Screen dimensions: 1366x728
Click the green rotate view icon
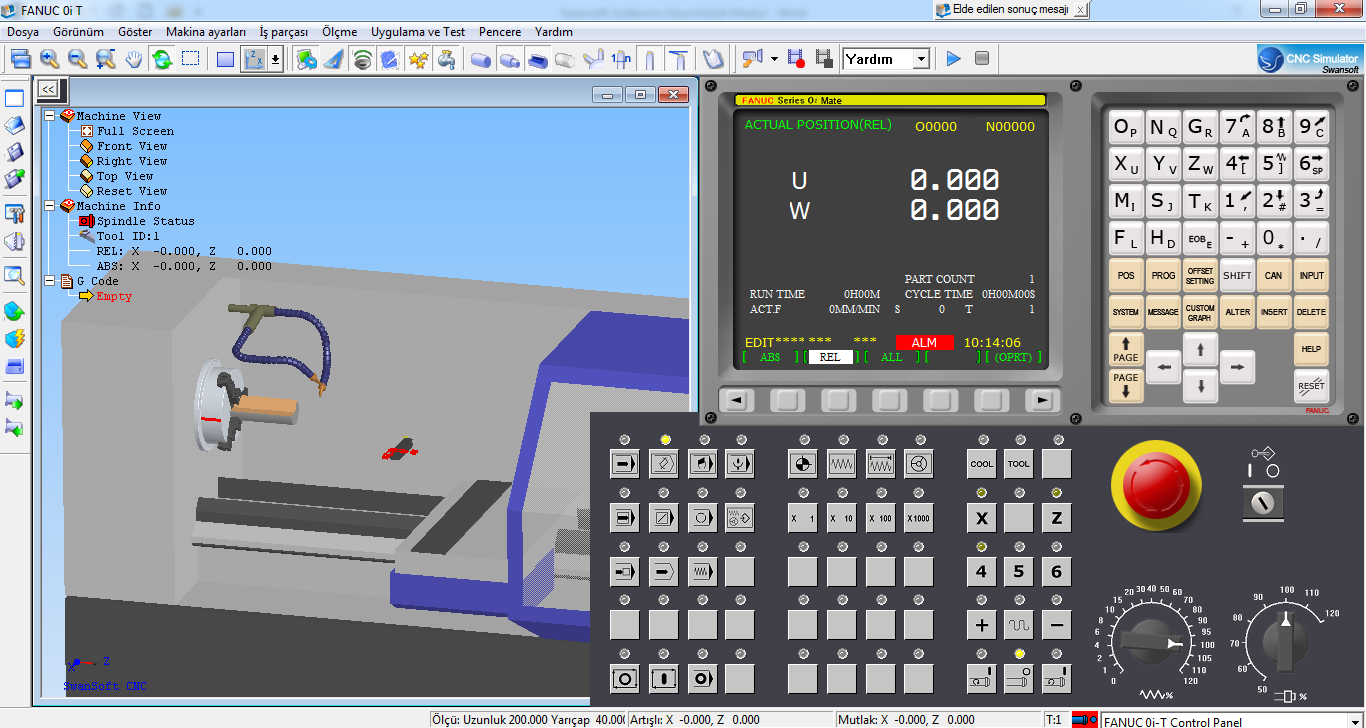(x=161, y=59)
